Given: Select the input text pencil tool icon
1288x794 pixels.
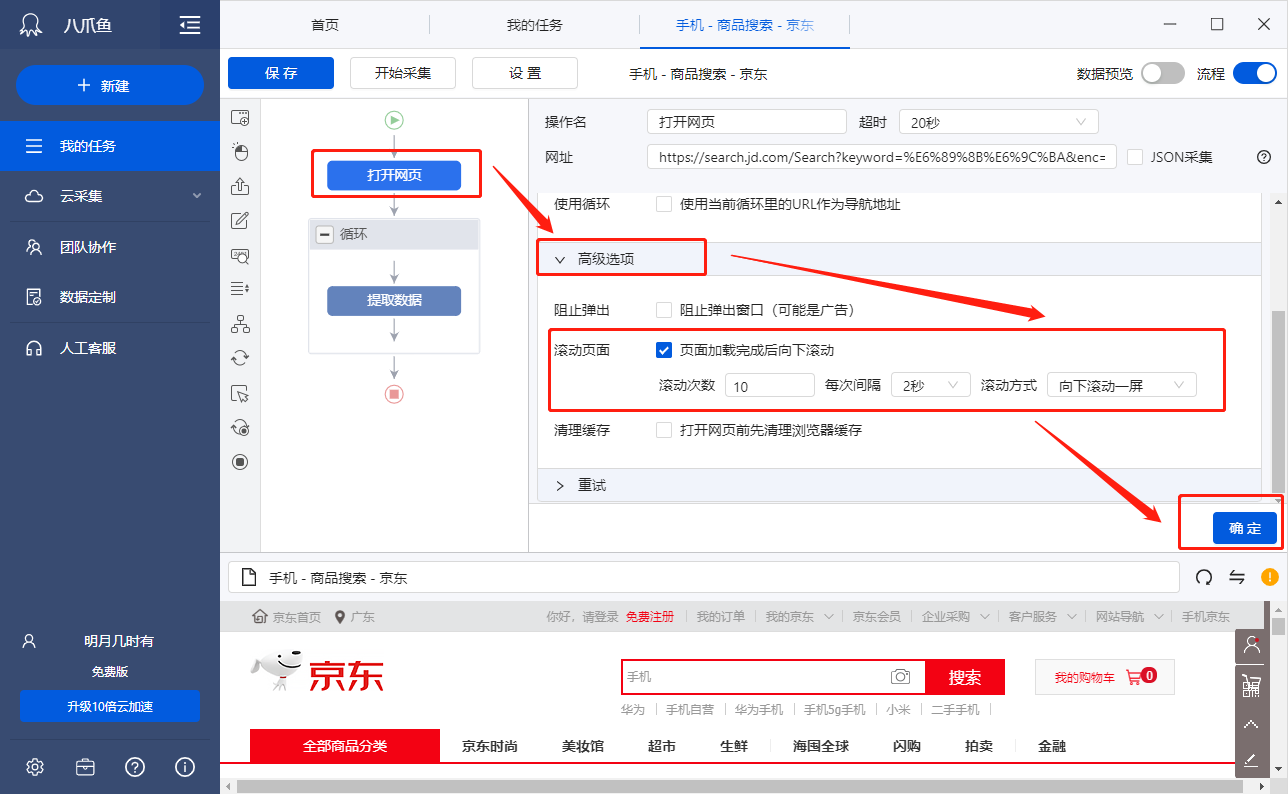Looking at the screenshot, I should 240,221.
